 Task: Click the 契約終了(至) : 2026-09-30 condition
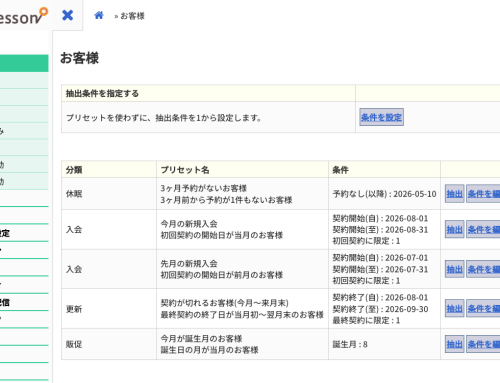click(x=380, y=309)
